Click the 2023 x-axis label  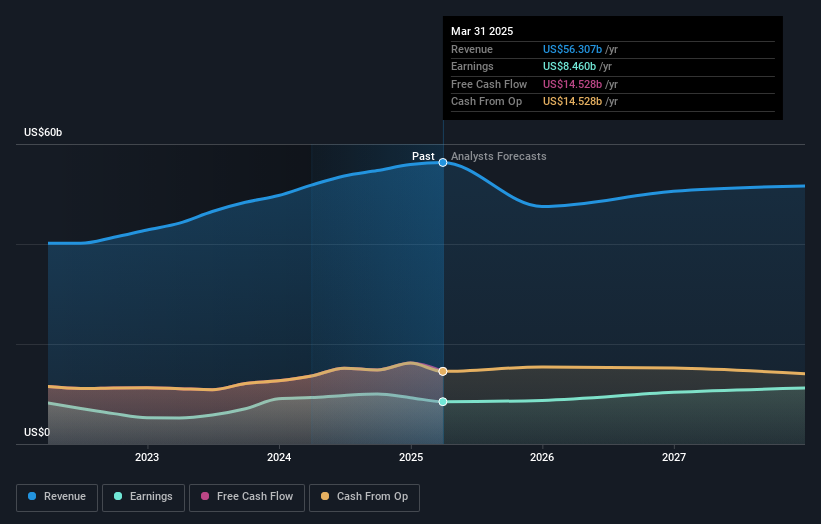tap(147, 457)
